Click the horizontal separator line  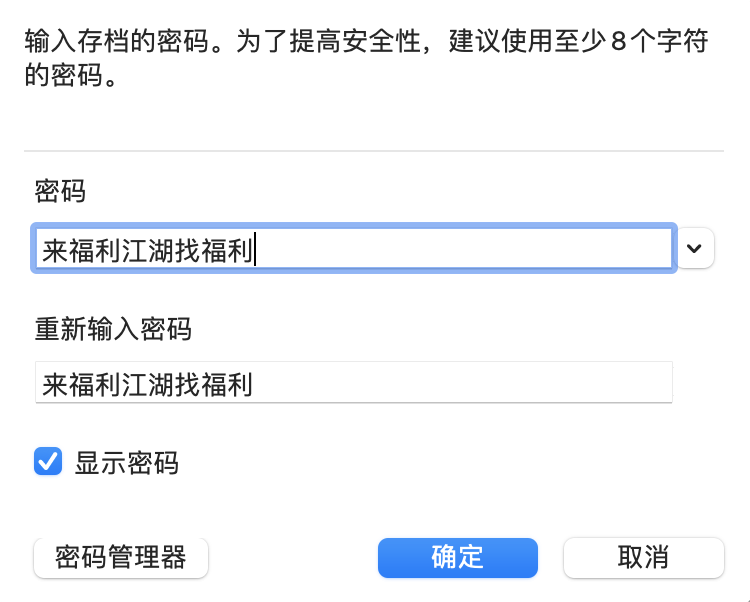(373, 151)
